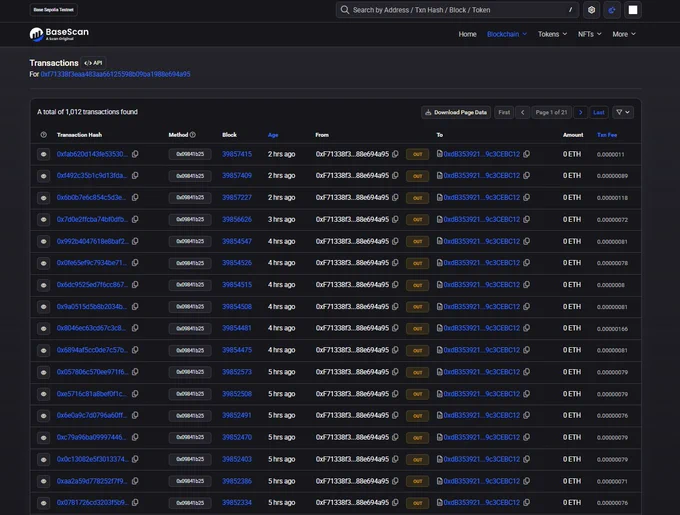Copy transaction hash 0x992b4047618e8baf2
This screenshot has height=515, width=680.
tap(135, 241)
